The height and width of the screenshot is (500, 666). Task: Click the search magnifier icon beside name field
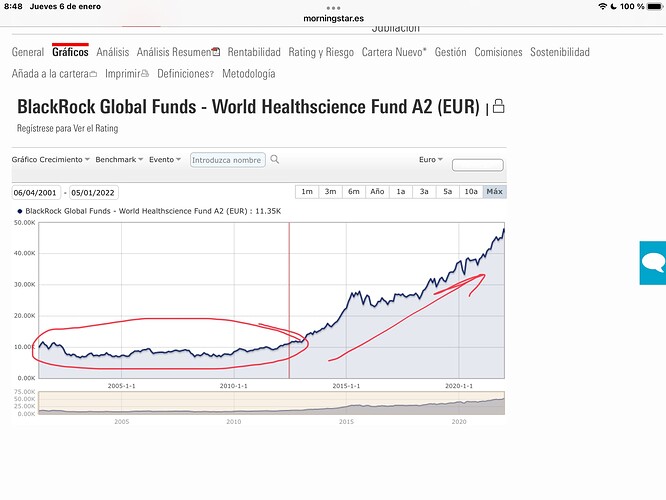[x=275, y=159]
